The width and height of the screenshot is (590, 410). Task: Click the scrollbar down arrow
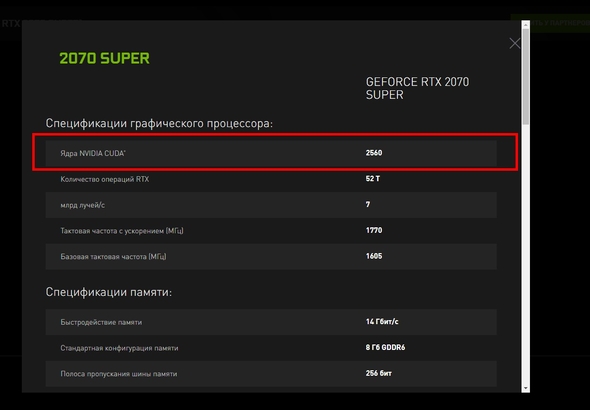[x=525, y=388]
